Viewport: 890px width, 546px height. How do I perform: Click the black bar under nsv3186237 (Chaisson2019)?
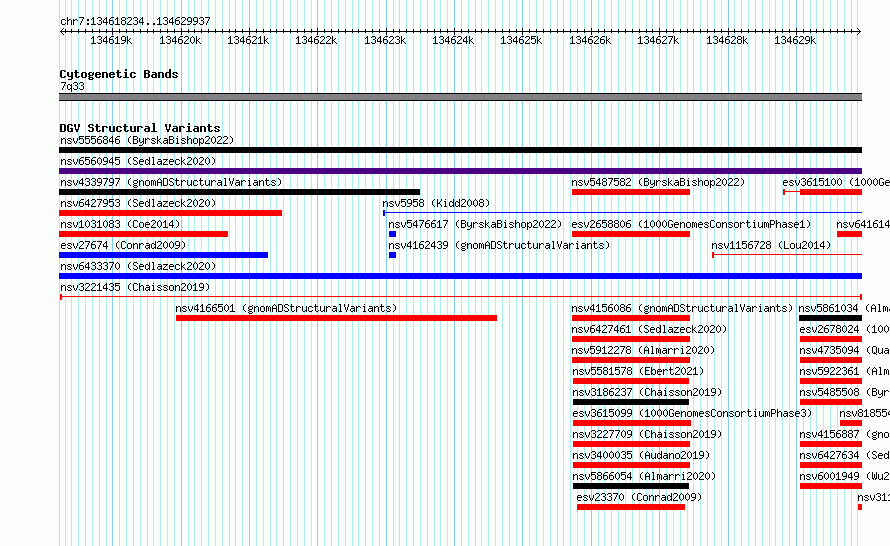631,402
